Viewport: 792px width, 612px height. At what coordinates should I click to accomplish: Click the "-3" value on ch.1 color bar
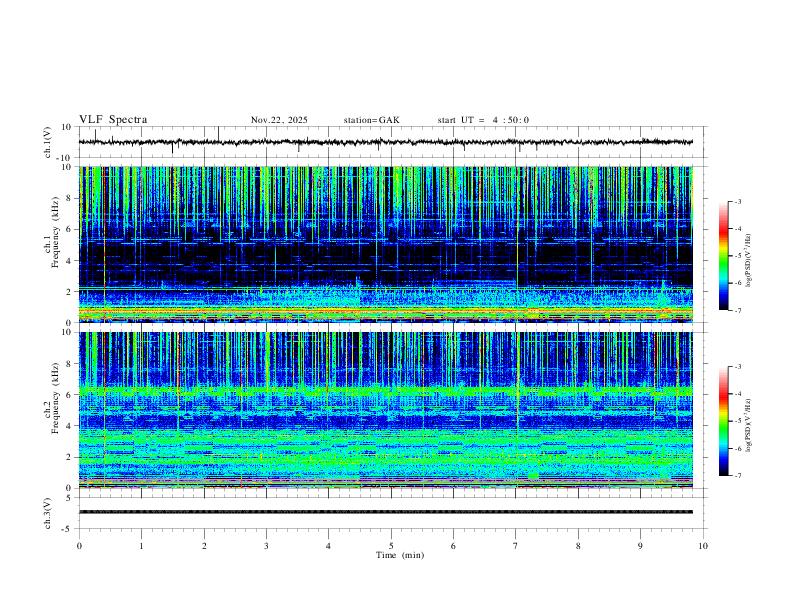point(737,201)
